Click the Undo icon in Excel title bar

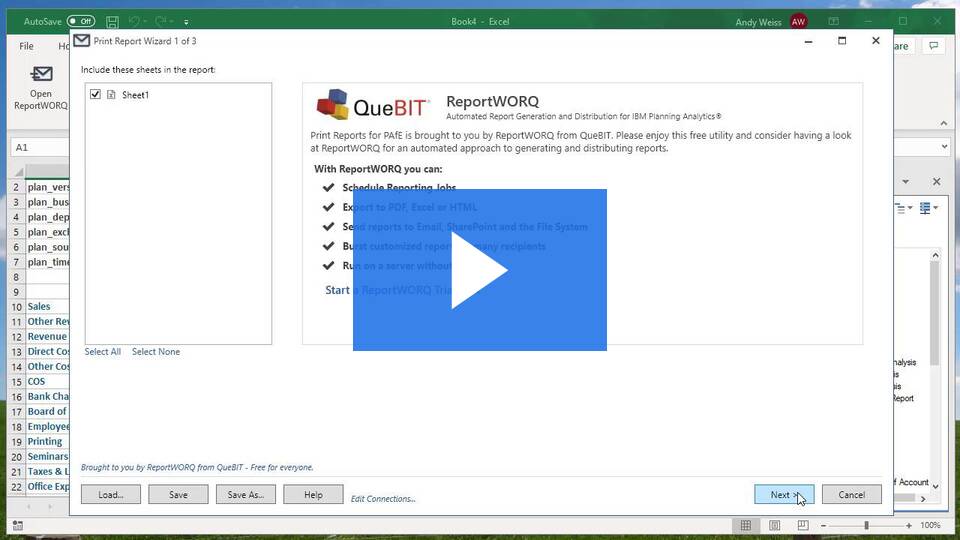click(134, 21)
